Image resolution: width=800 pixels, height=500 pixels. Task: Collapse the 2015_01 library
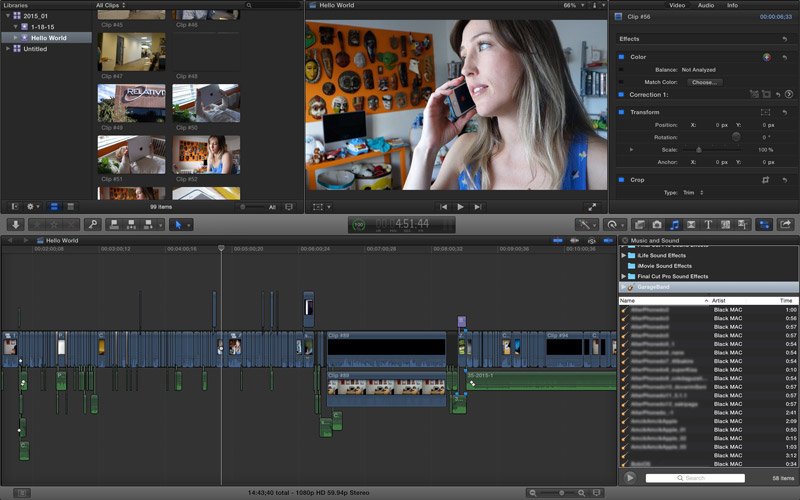(x=8, y=16)
